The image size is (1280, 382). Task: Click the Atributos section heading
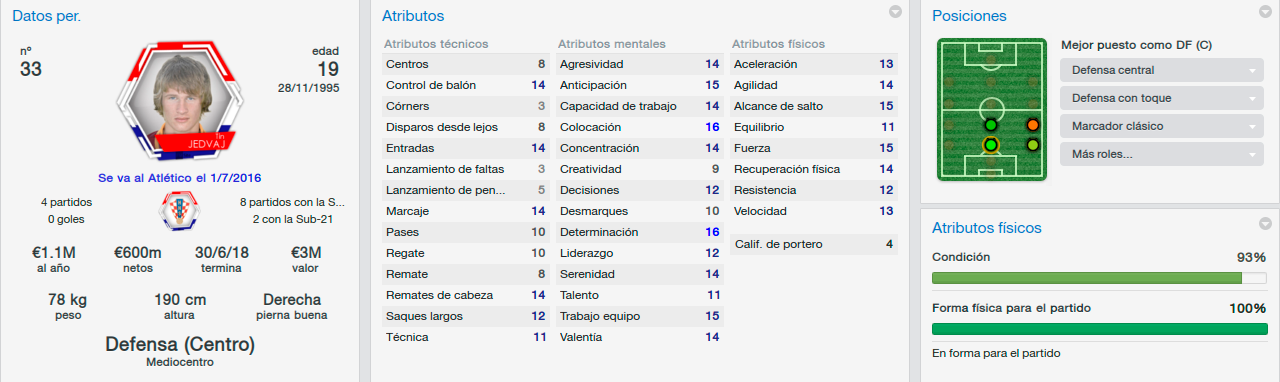click(413, 16)
